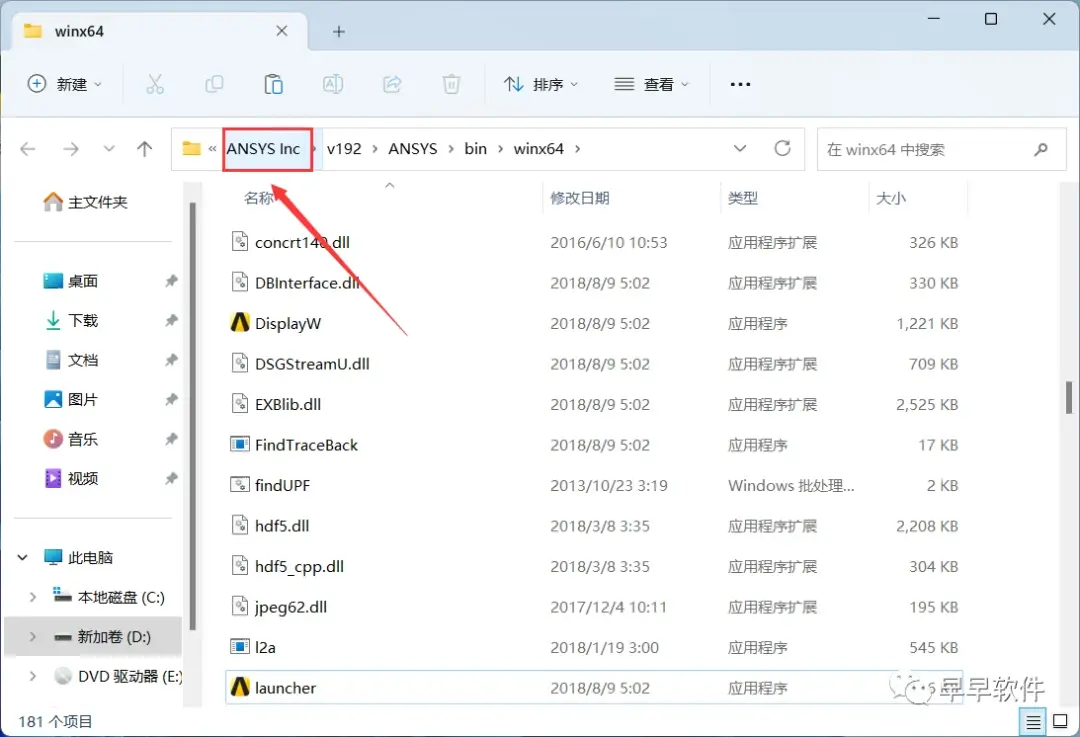This screenshot has width=1080, height=737.
Task: Go up one folder level
Action: click(x=145, y=149)
